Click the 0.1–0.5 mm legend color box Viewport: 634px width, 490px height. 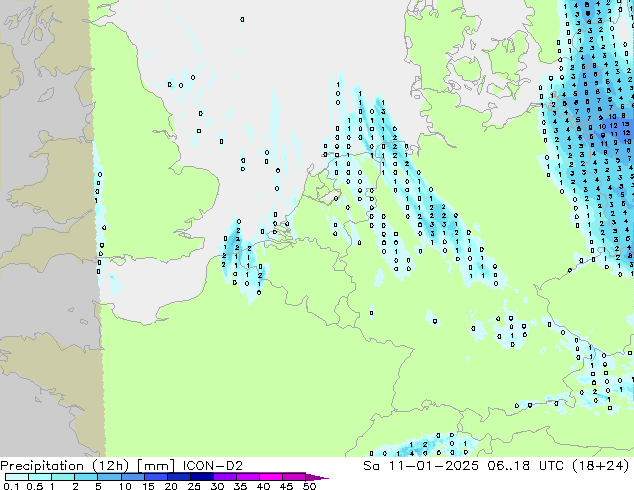tap(17, 477)
